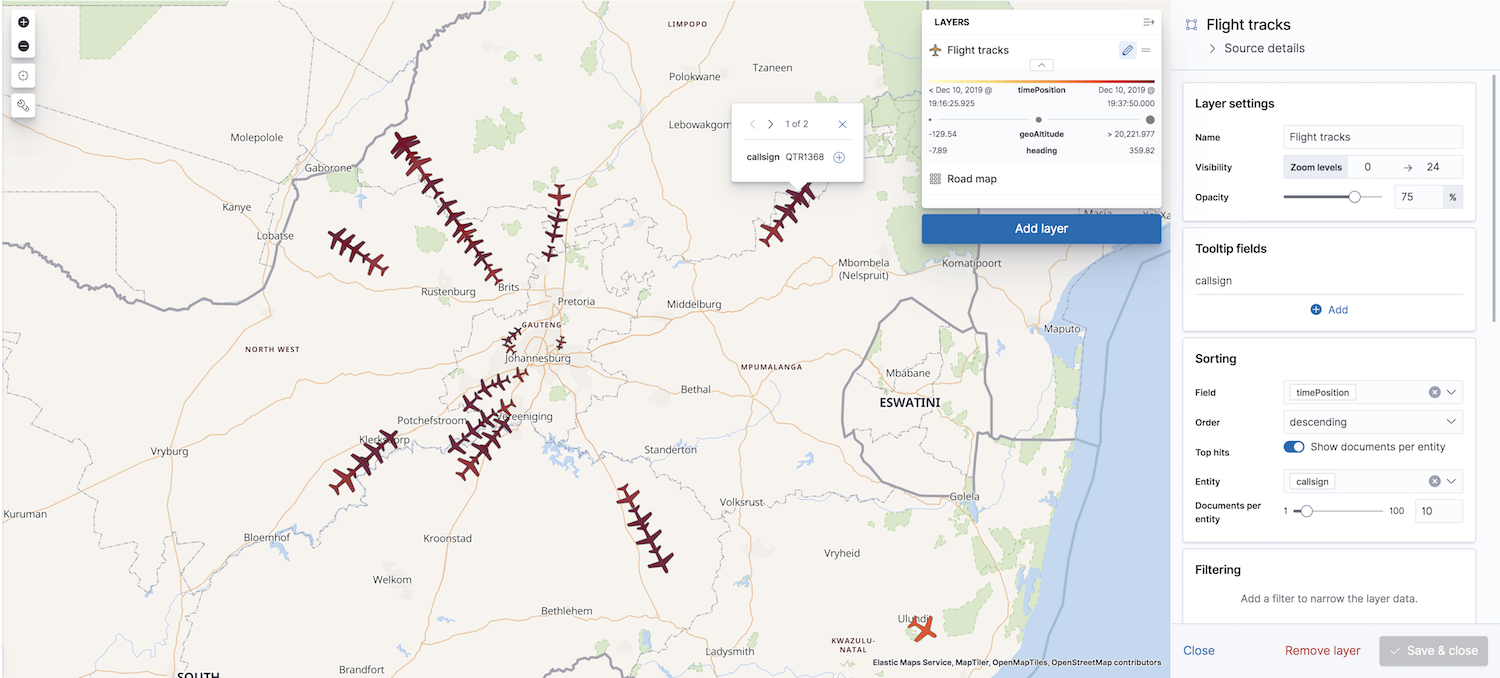Open the Order descending dropdown

pos(1372,422)
